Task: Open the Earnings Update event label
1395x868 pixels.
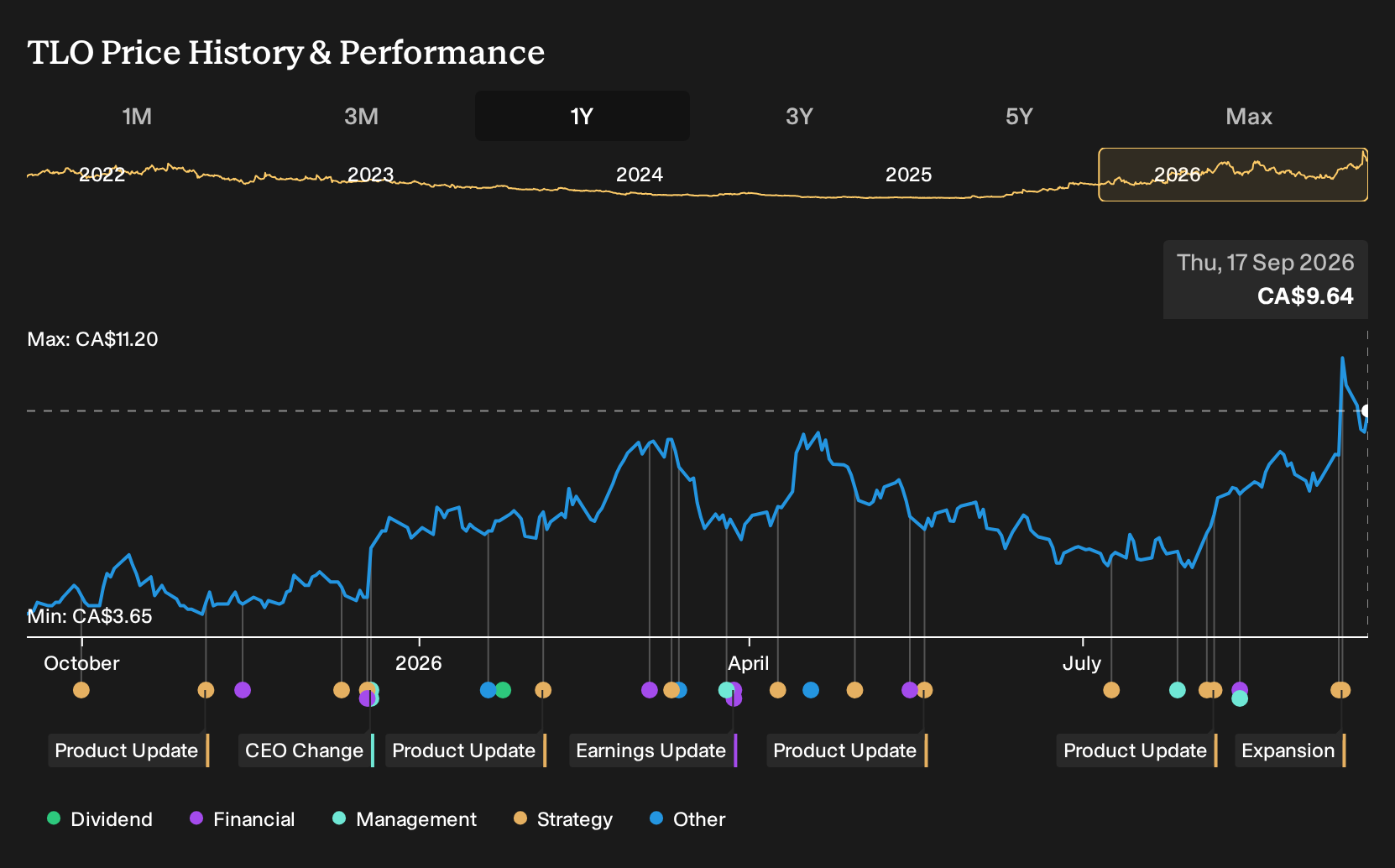Action: 653,750
